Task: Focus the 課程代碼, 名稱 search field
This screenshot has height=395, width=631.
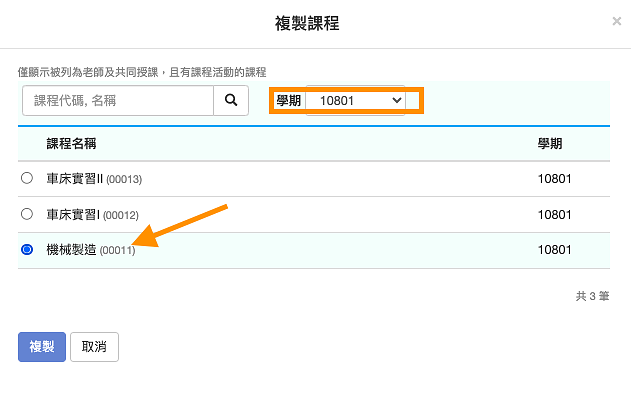Action: [118, 101]
